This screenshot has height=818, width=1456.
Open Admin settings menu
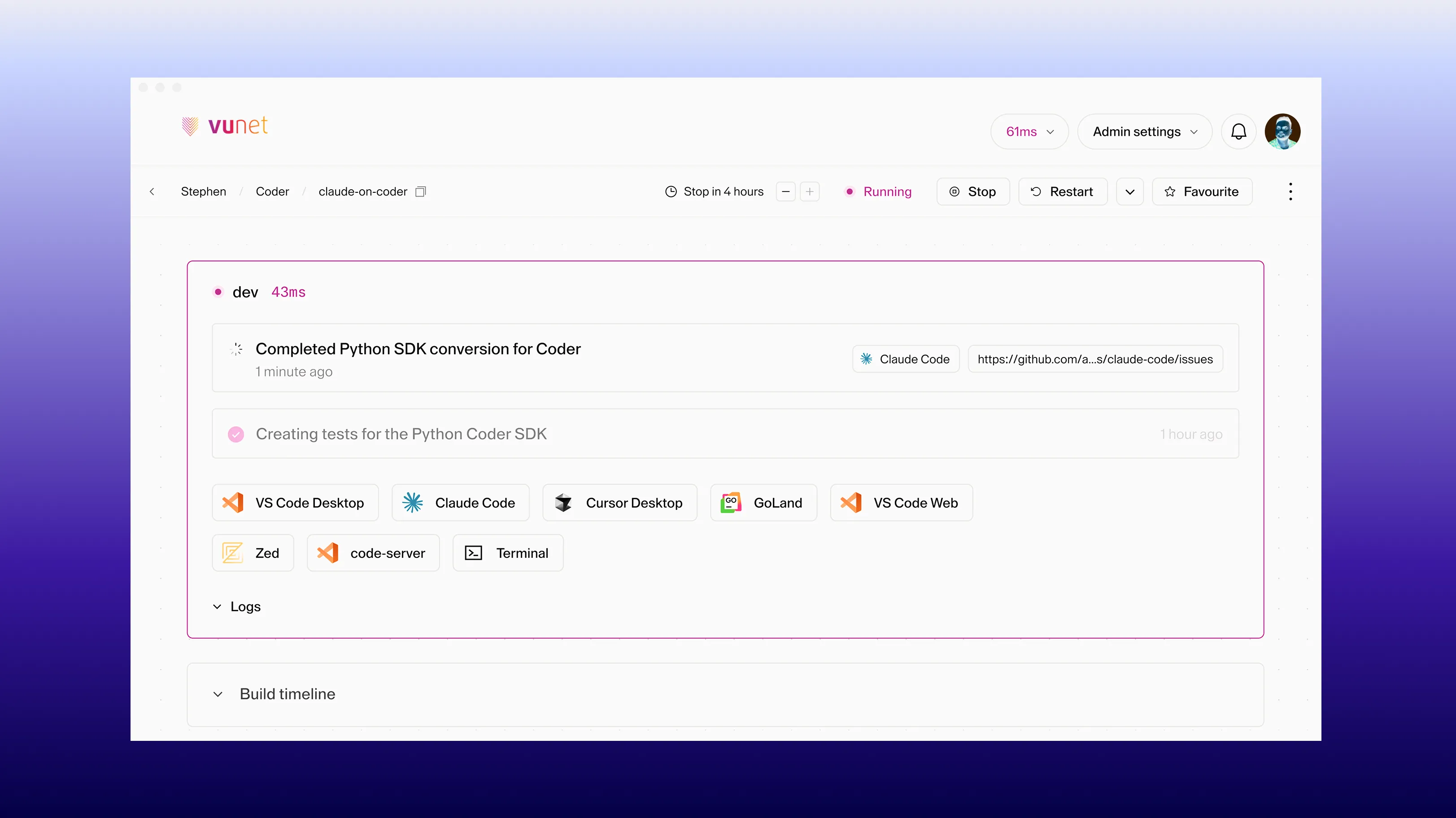pyautogui.click(x=1144, y=132)
